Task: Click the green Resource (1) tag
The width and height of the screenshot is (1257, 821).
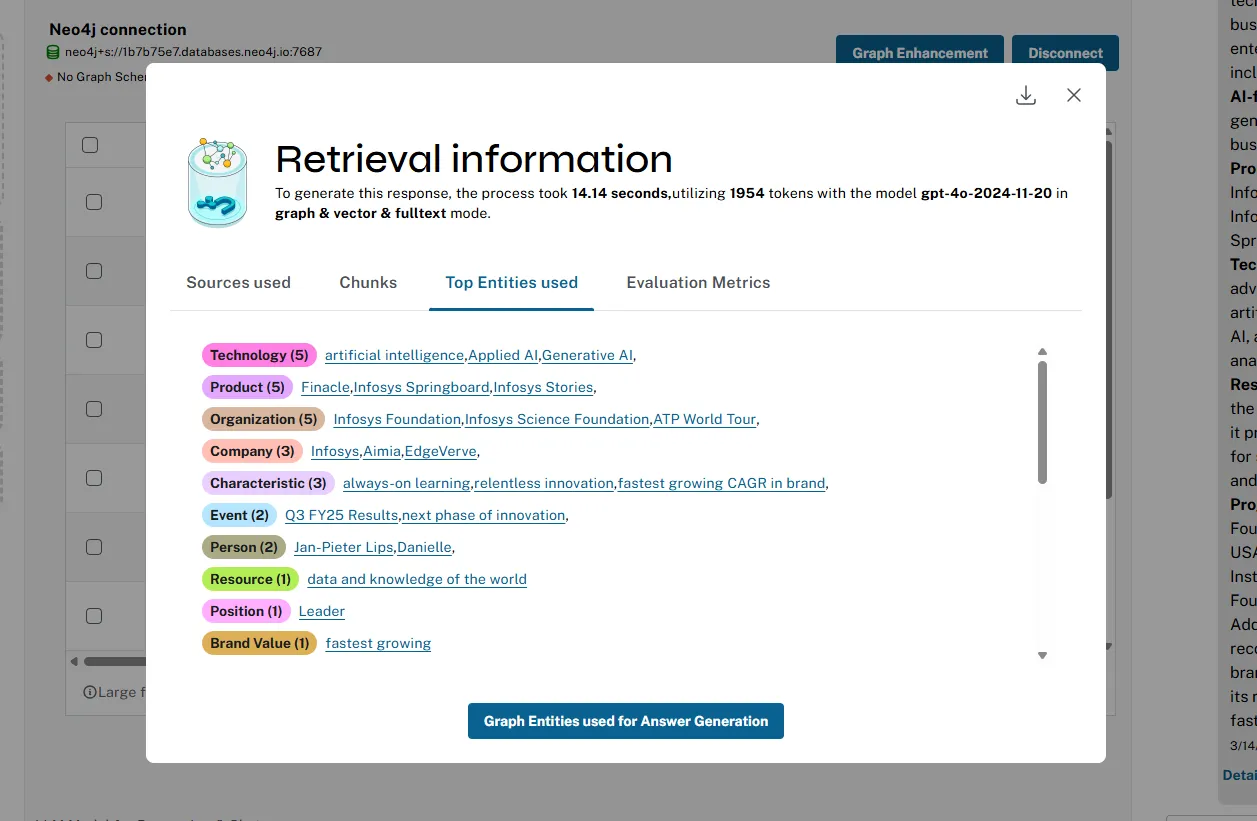Action: (250, 579)
